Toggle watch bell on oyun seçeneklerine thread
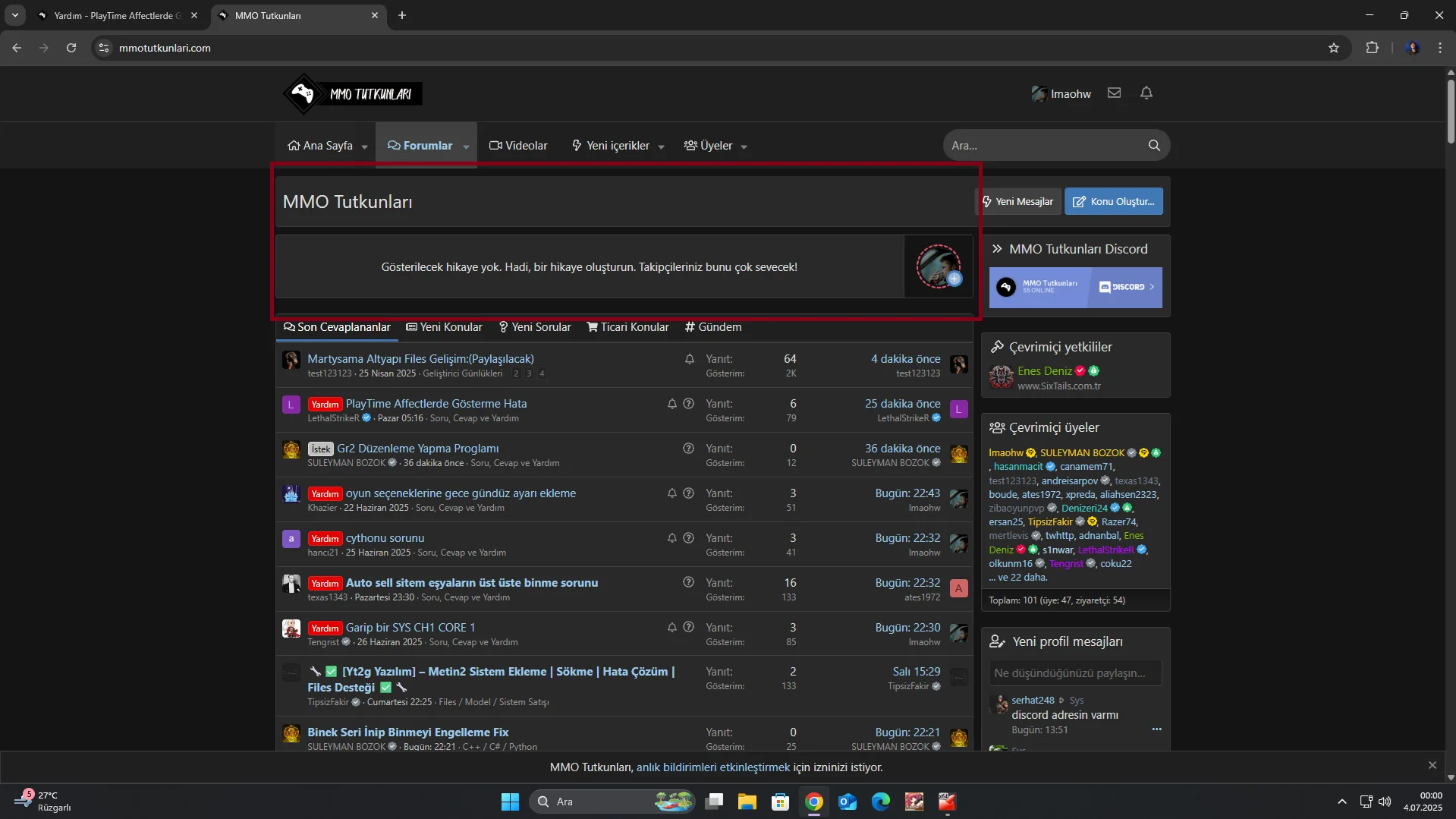1456x819 pixels. coord(672,493)
